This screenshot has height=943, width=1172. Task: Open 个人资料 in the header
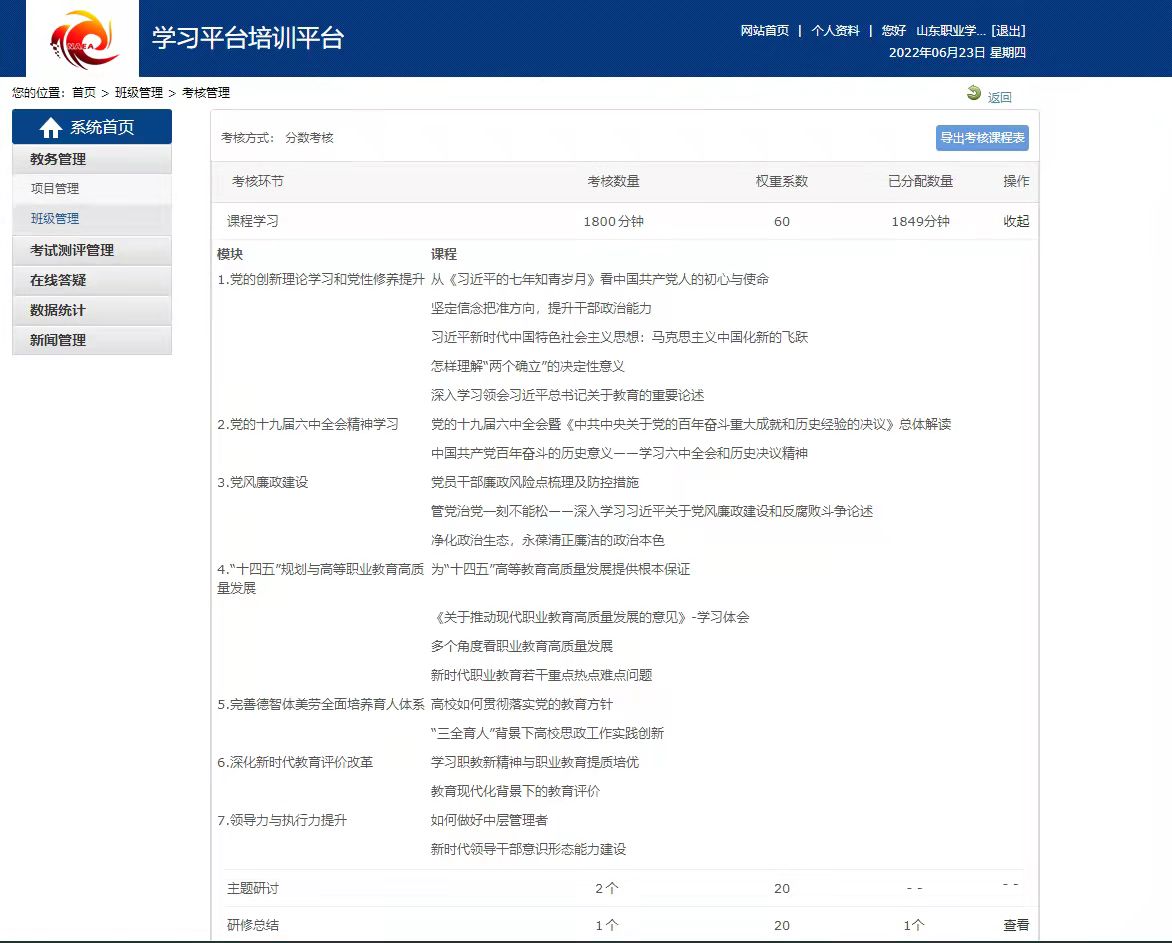tap(835, 31)
